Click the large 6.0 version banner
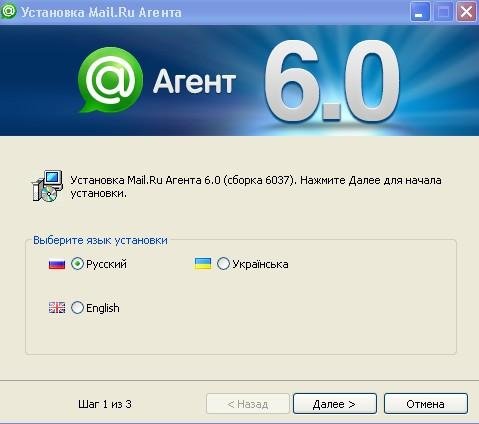This screenshot has height=424, width=479. click(333, 81)
